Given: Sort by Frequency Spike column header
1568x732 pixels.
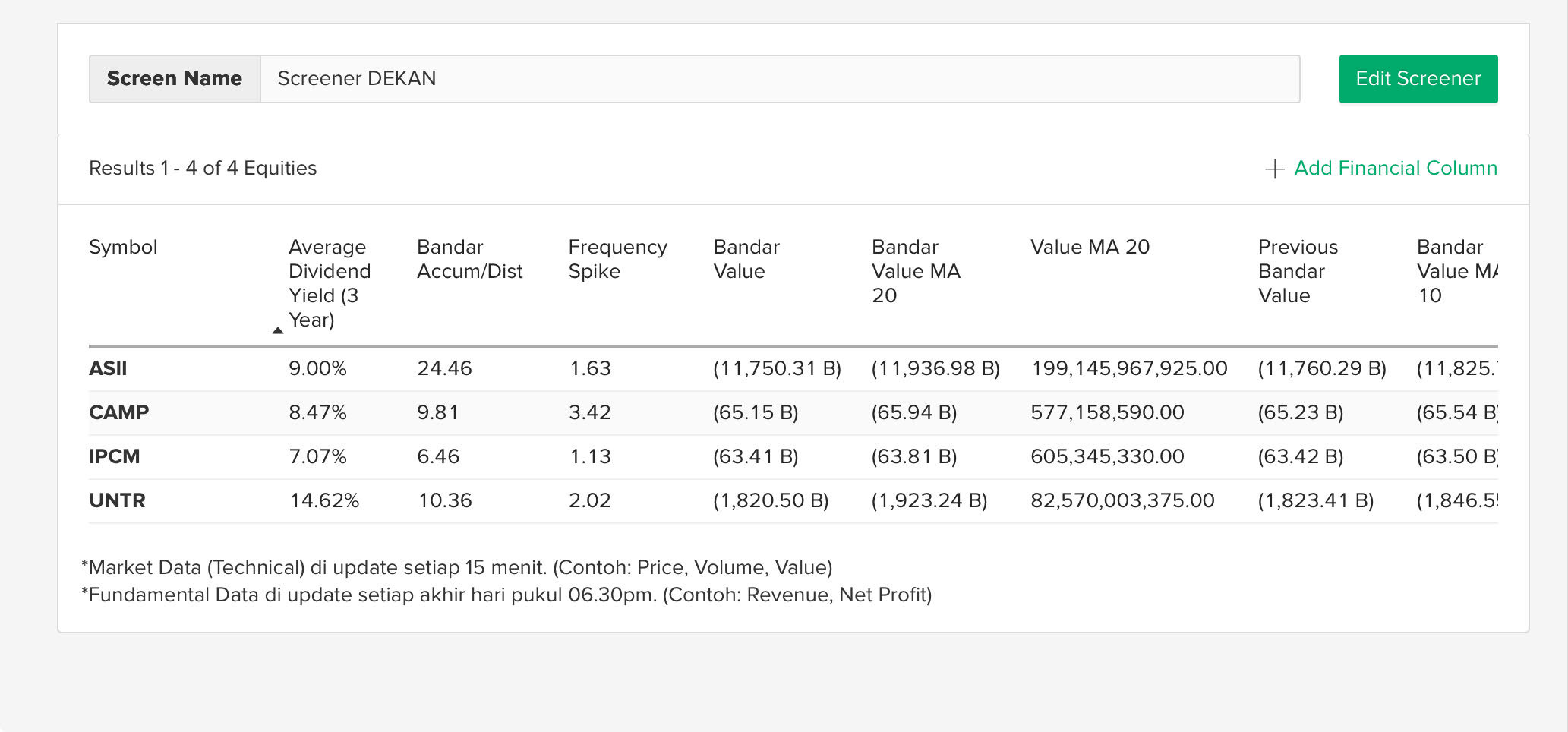Looking at the screenshot, I should tap(617, 259).
